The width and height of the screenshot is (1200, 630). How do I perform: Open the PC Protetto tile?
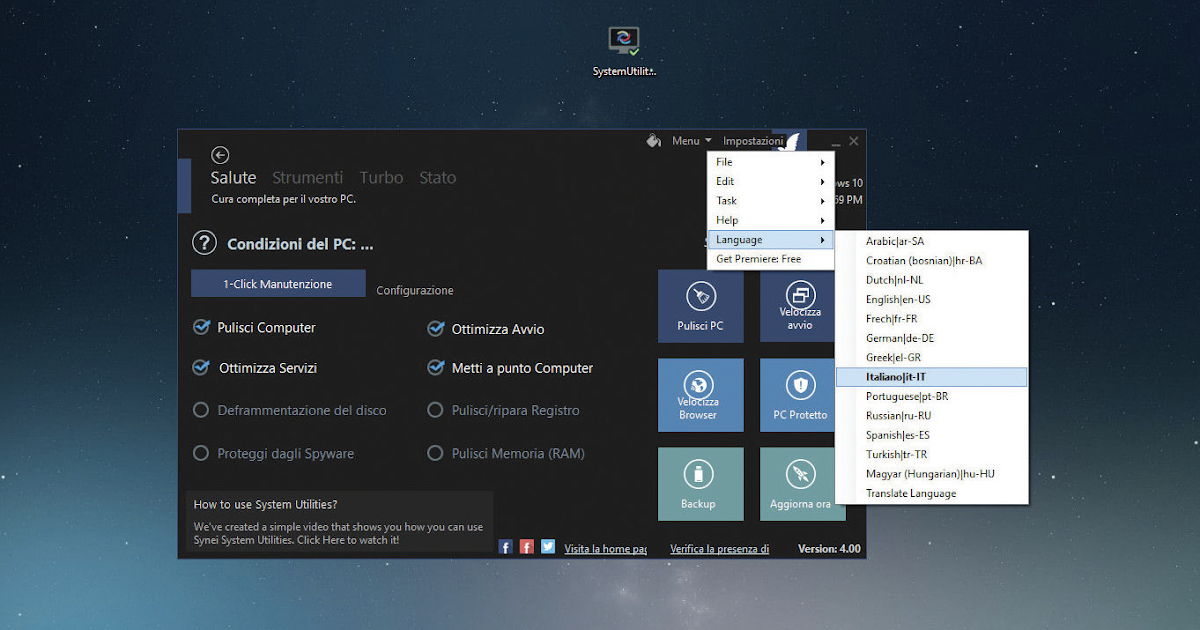797,395
